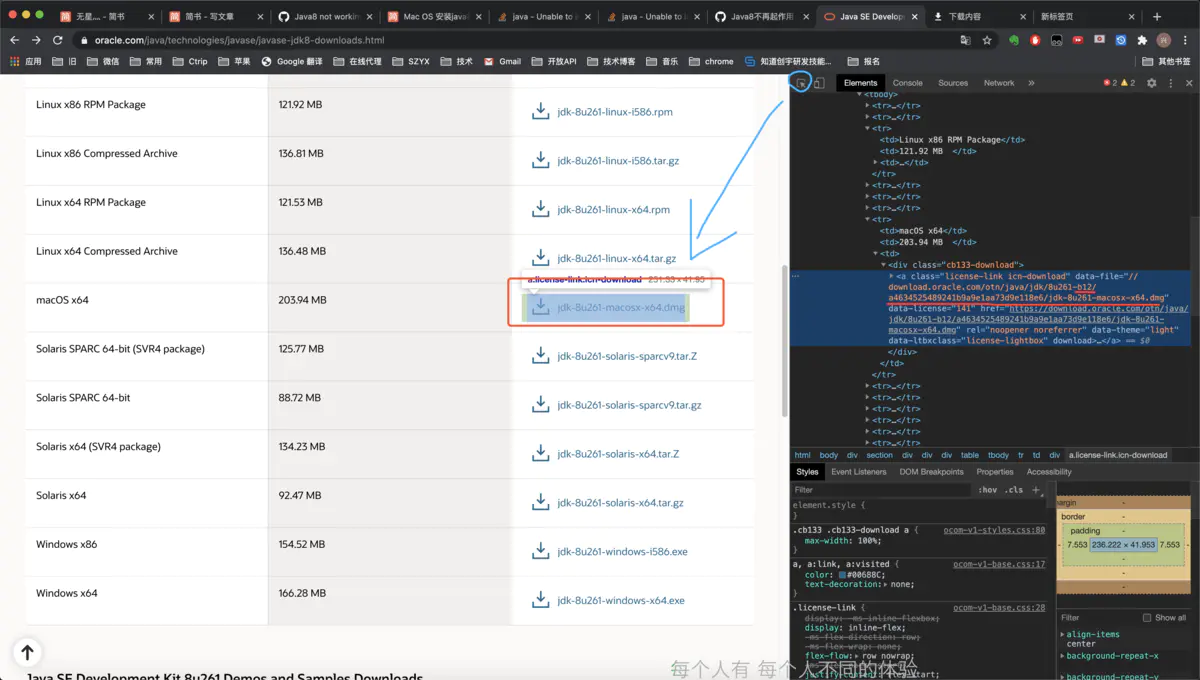This screenshot has height=680, width=1200.
Task: Click the #00688C color swatch
Action: click(x=842, y=575)
